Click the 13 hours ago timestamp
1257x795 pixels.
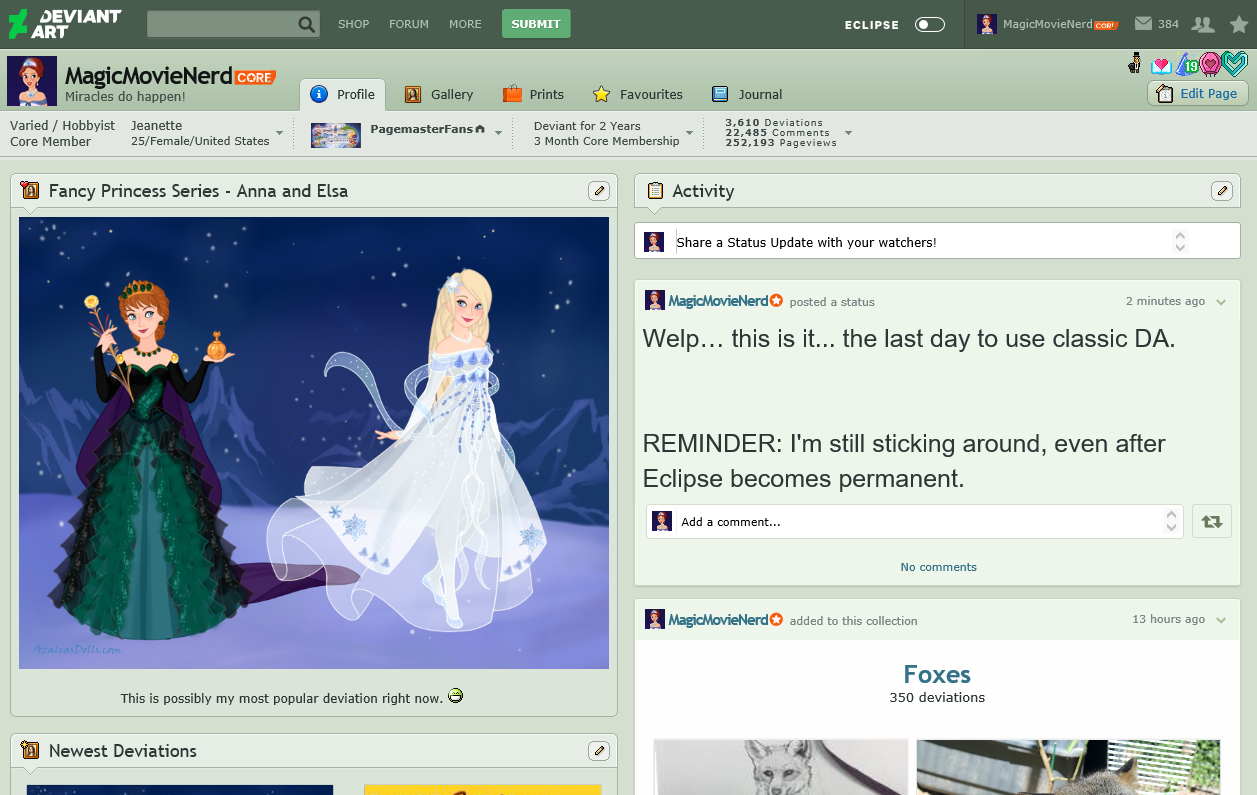(x=1168, y=619)
